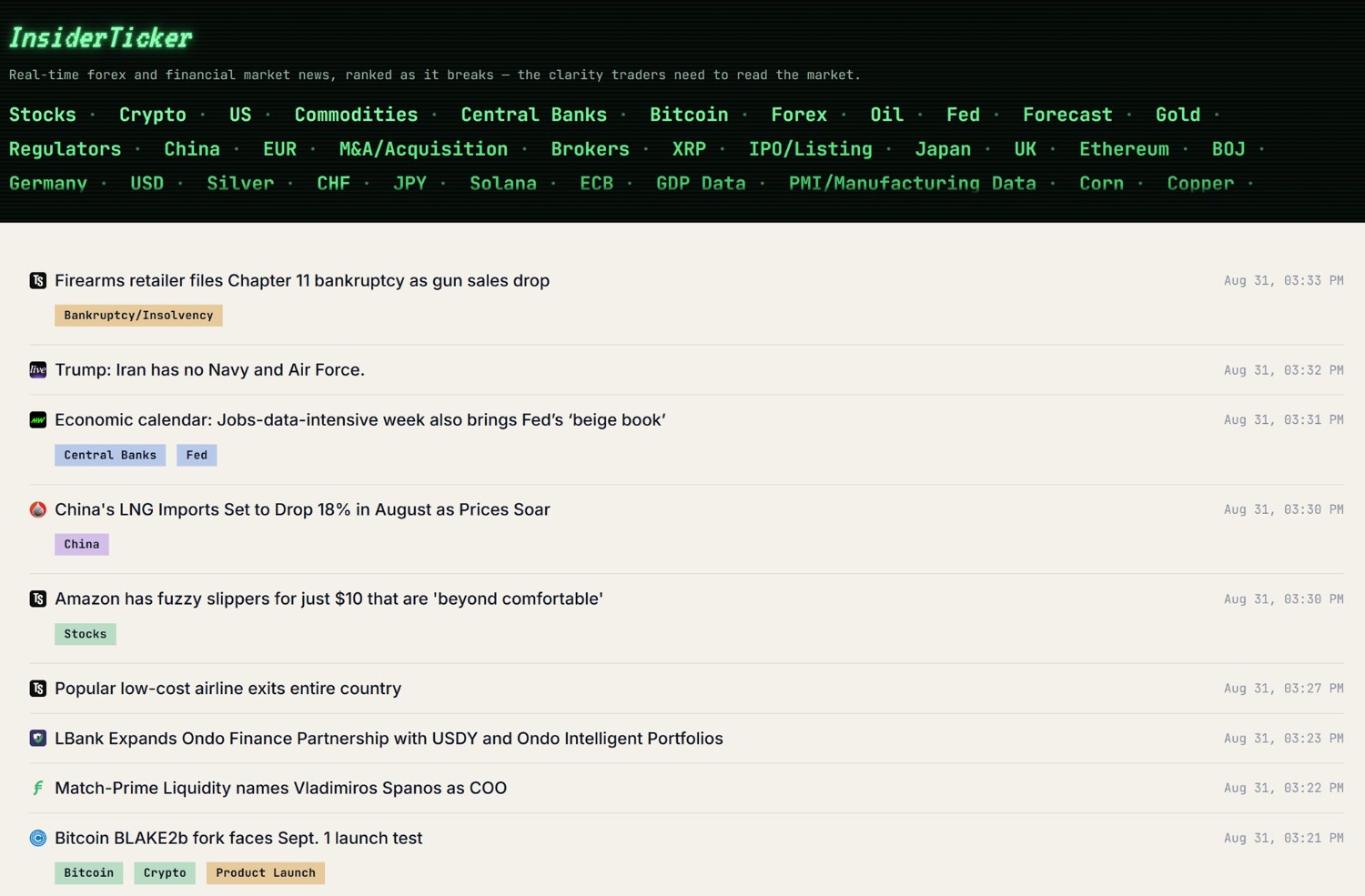The height and width of the screenshot is (896, 1365).
Task: Click the Central Banks tag under Economic calendar
Action: [110, 455]
